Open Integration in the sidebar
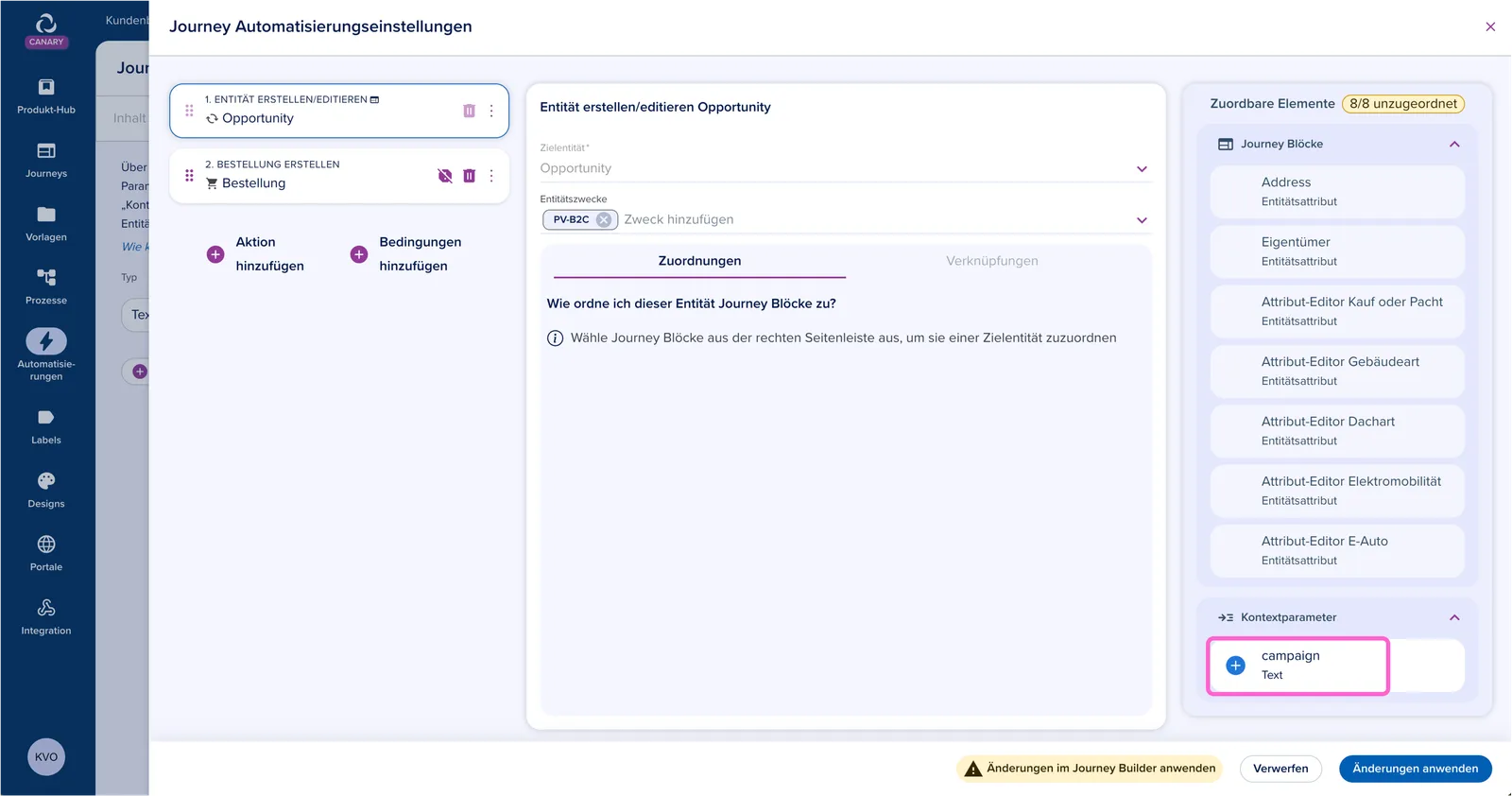This screenshot has width=1512, height=796. pos(46,617)
